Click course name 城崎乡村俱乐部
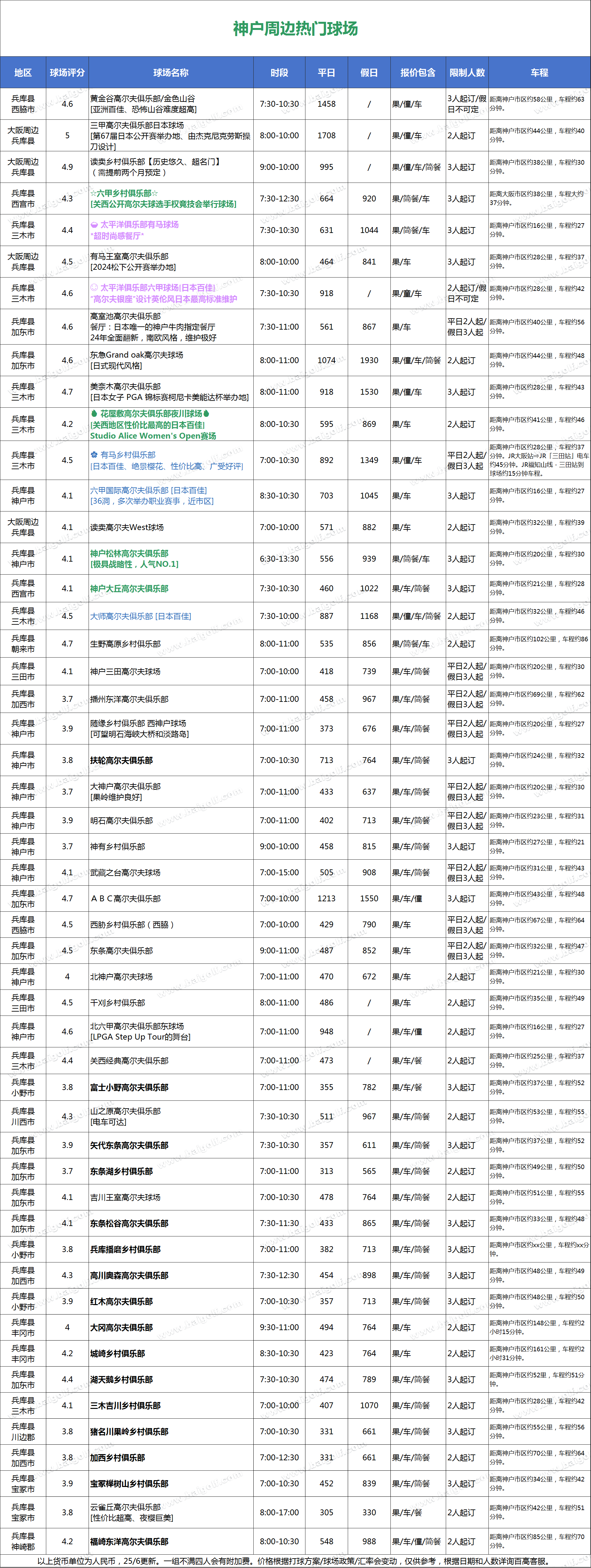 (118, 1354)
